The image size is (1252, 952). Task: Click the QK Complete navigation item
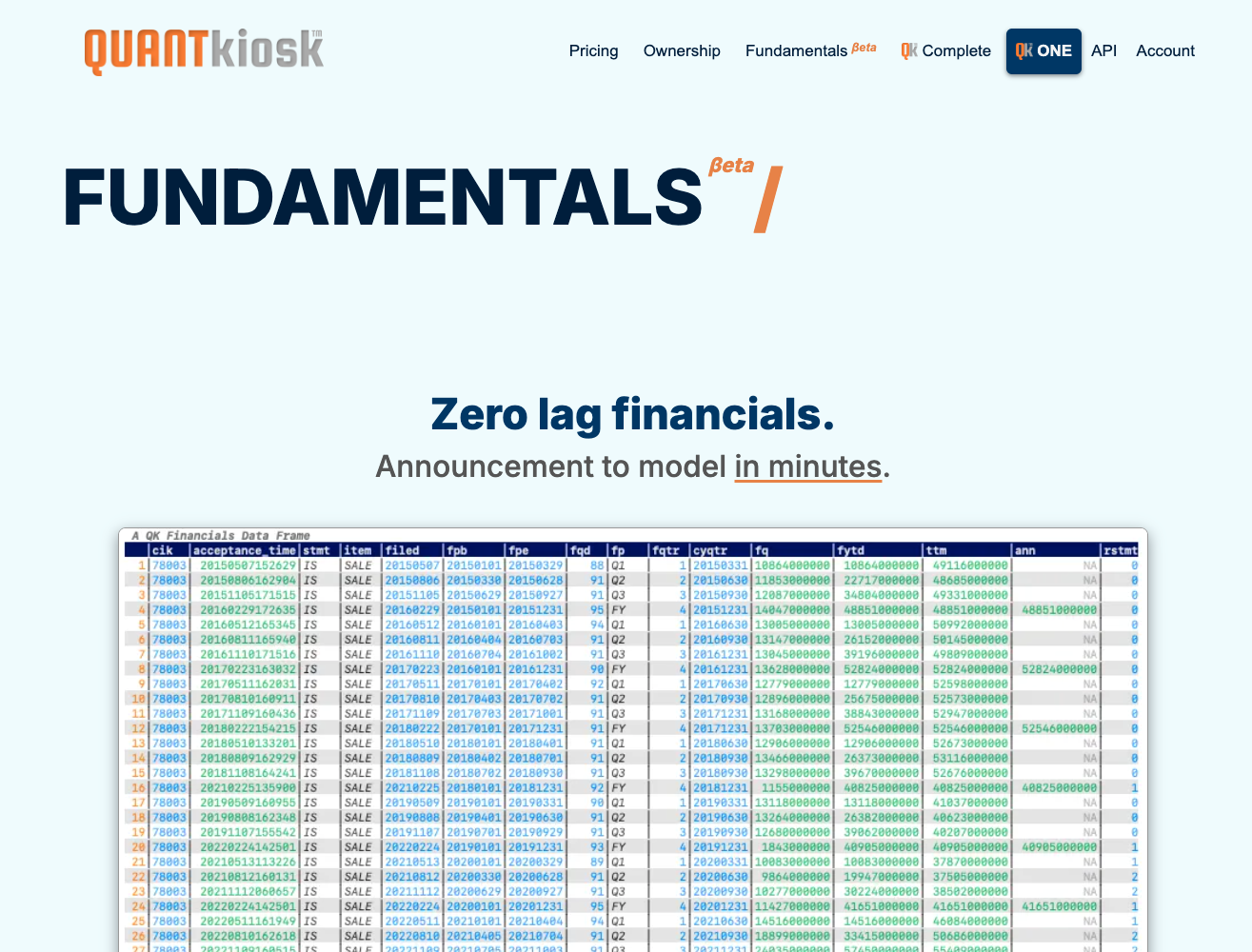(945, 50)
